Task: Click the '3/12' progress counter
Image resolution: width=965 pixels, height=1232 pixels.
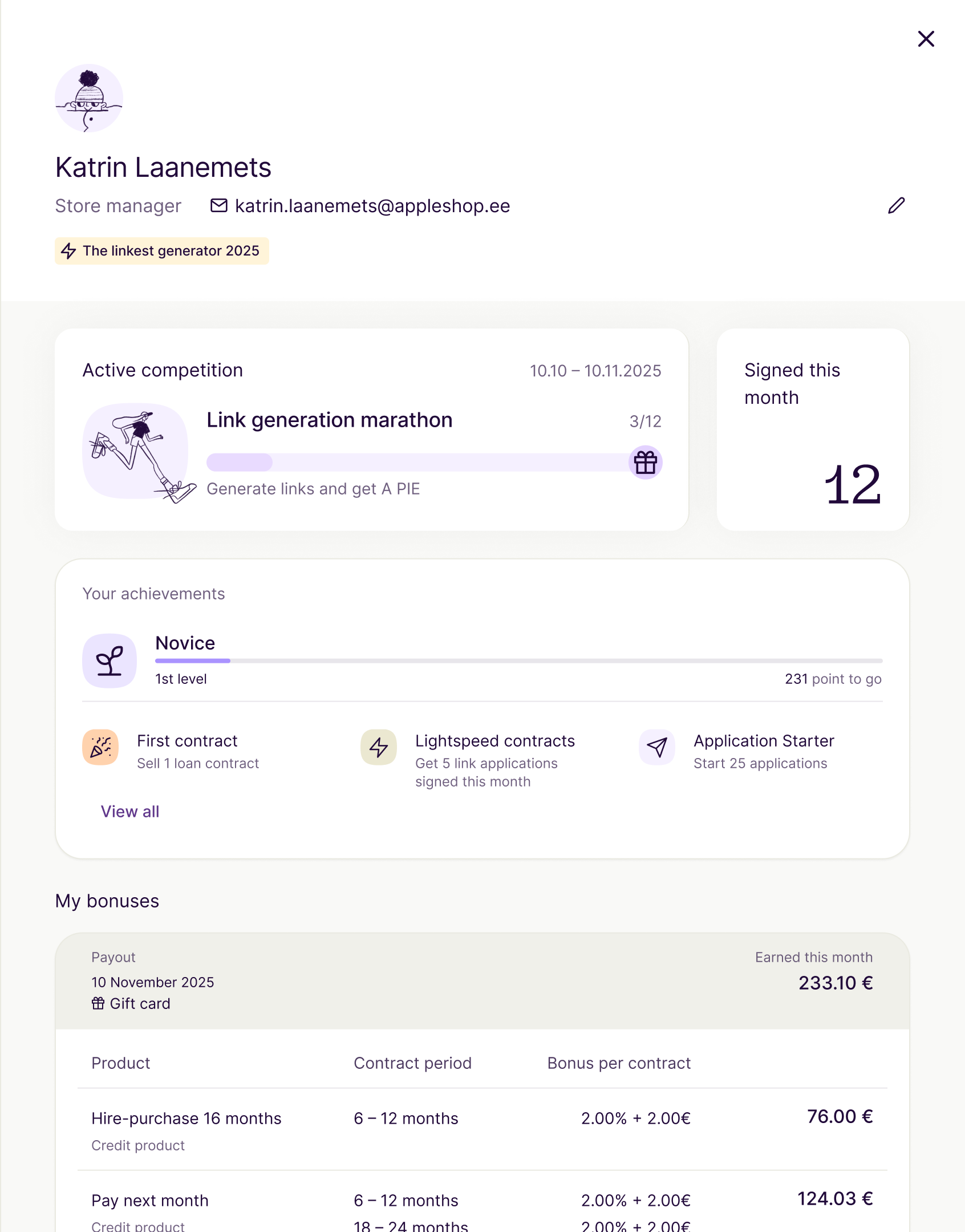Action: (x=646, y=422)
